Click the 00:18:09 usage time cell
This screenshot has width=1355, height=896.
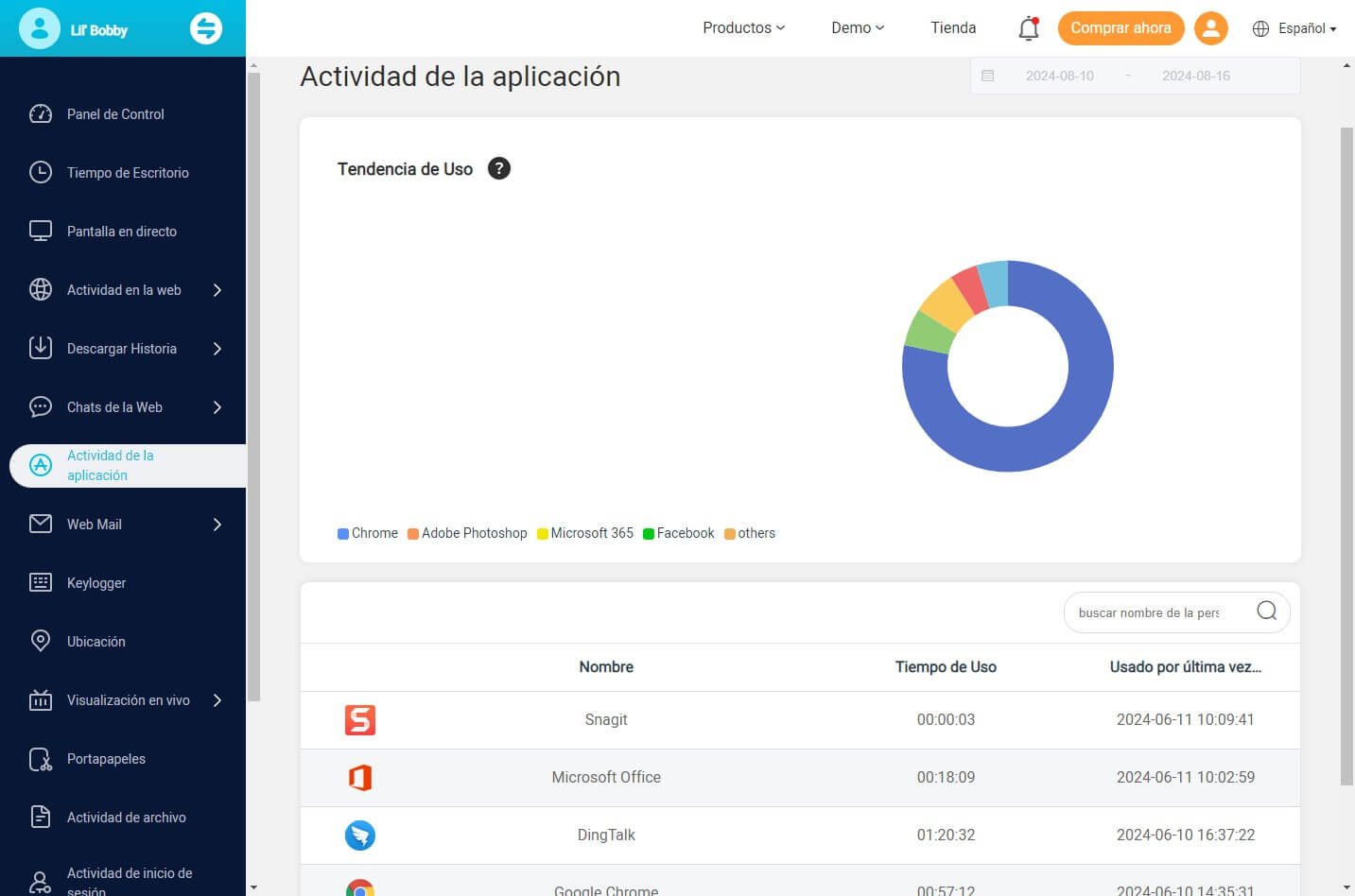[946, 778]
